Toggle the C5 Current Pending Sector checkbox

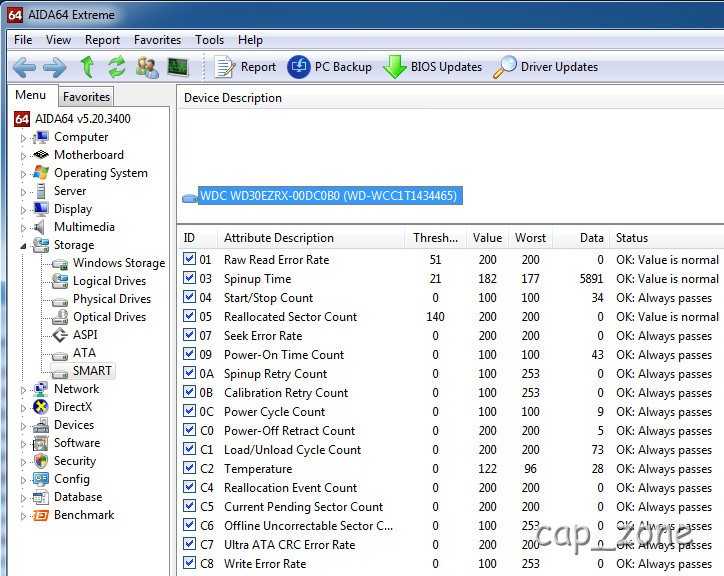coord(189,506)
